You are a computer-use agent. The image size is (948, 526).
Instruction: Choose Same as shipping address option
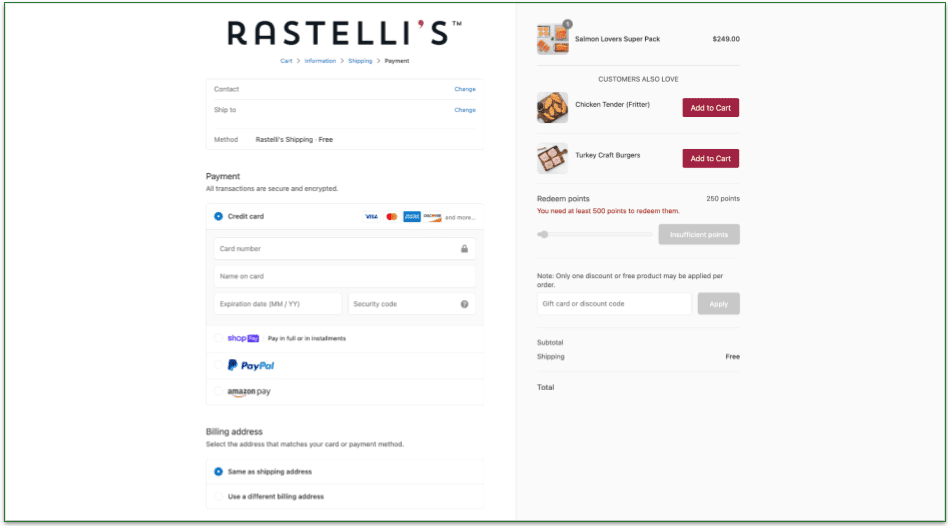218,472
